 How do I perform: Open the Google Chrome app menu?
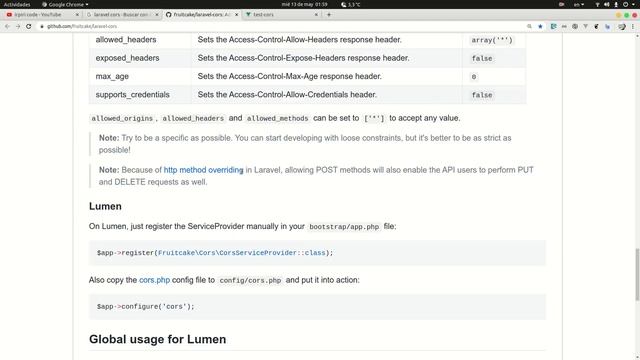click(65, 4)
